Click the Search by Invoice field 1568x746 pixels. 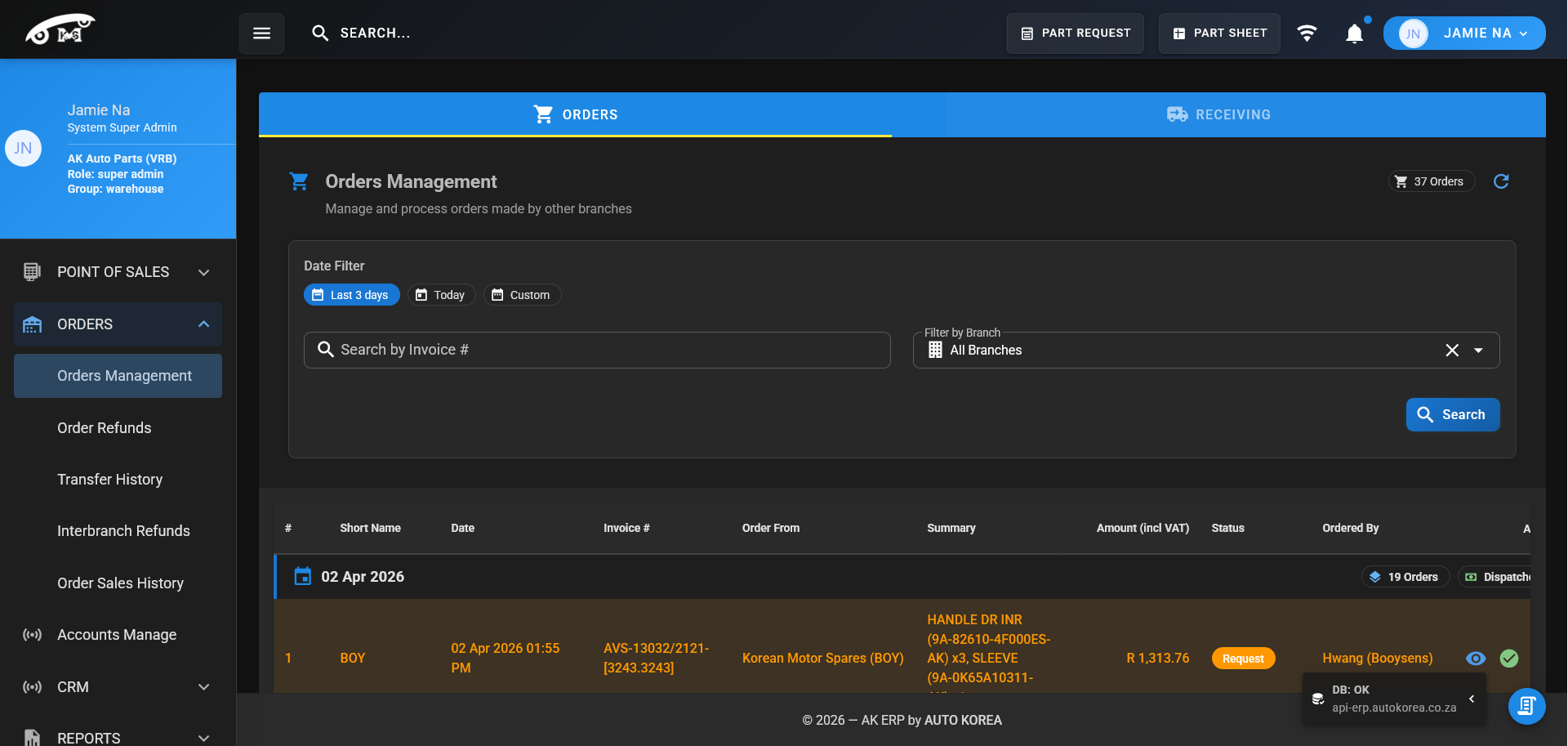(x=597, y=350)
